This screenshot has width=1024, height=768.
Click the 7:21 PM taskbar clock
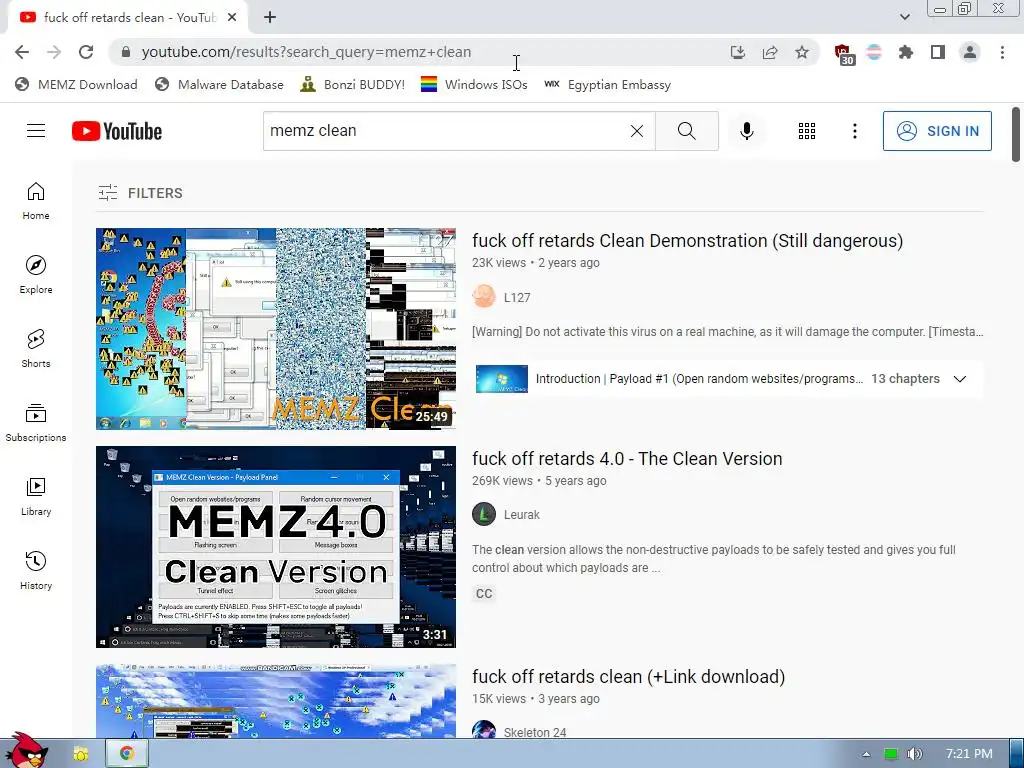point(969,754)
